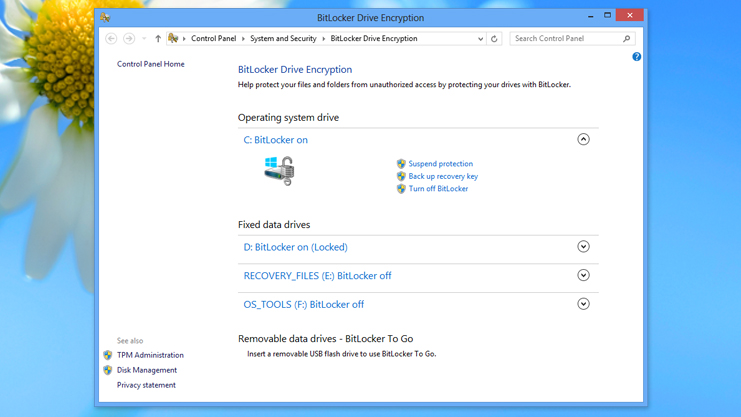Click OS_TOOLS (F:) BitLocker off link
The width and height of the screenshot is (741, 417).
pyautogui.click(x=303, y=305)
